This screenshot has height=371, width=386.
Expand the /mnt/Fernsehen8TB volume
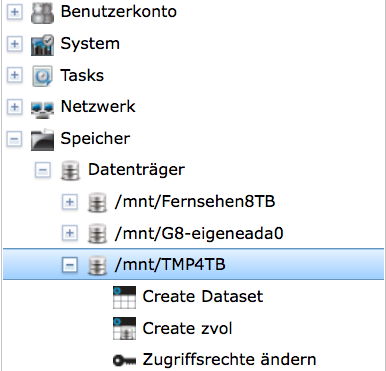pos(70,202)
